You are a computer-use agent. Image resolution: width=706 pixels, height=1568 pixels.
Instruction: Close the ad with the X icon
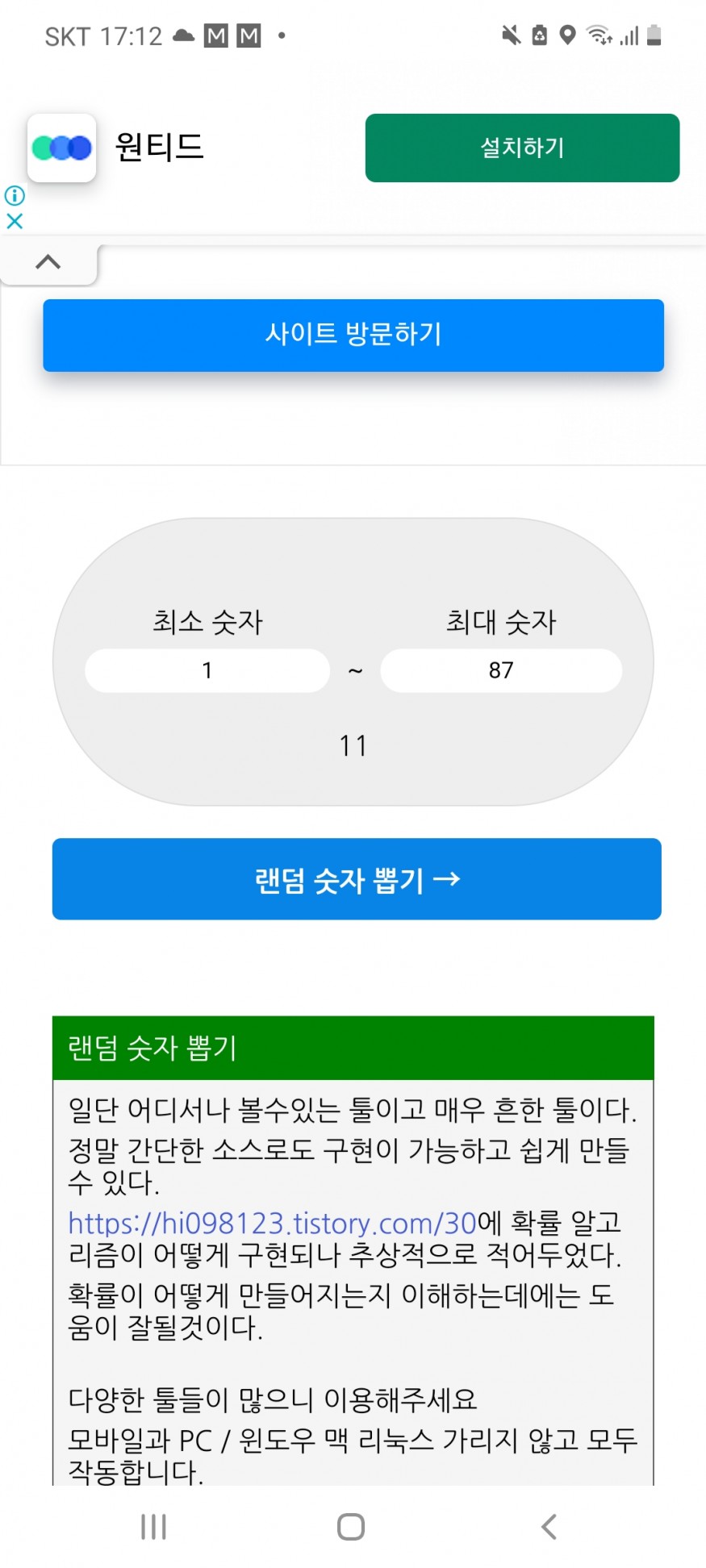coord(15,221)
